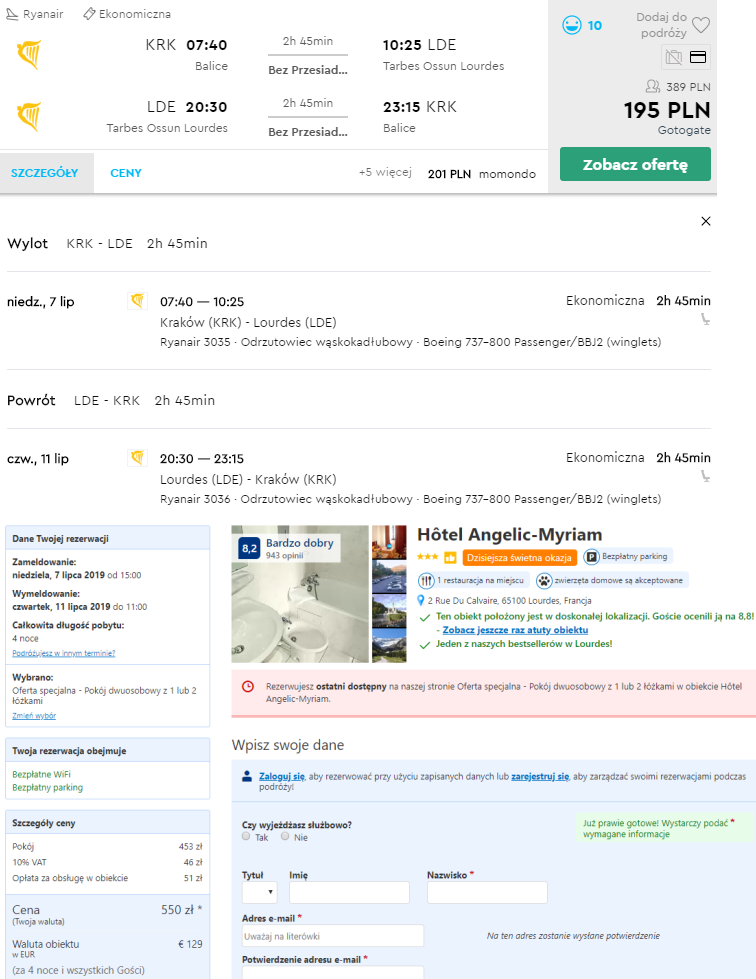Viewport: 756px width, 979px height.
Task: Open the second small hotel thumbnail
Action: click(x=389, y=577)
